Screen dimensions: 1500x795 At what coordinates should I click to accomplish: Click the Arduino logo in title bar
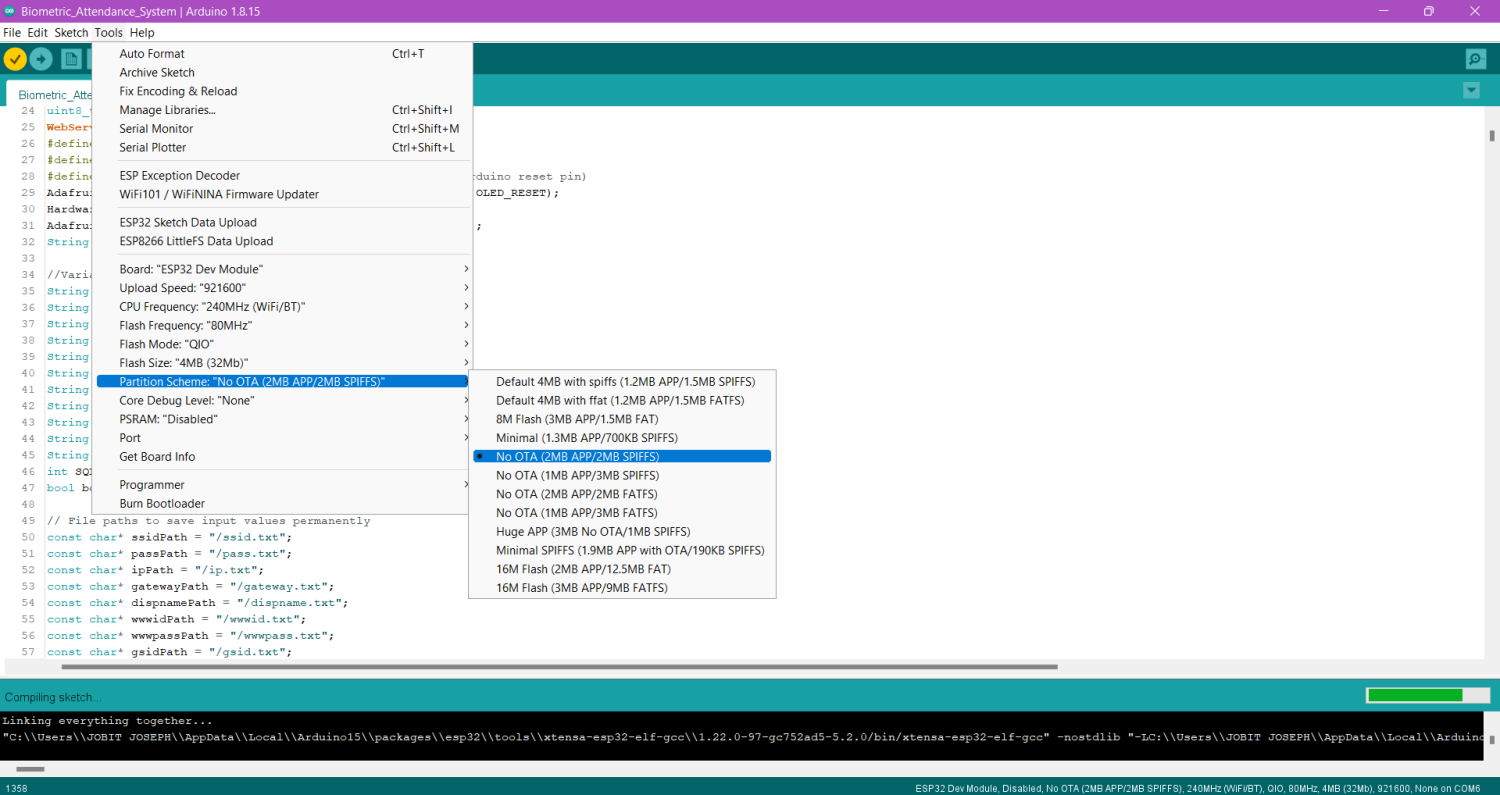click(10, 11)
